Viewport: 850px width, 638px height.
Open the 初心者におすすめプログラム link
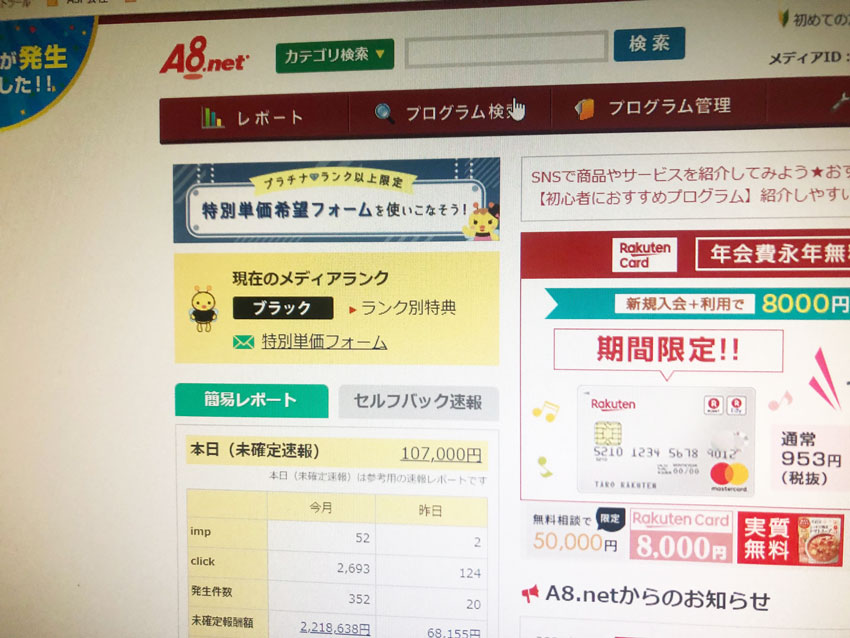(692, 196)
